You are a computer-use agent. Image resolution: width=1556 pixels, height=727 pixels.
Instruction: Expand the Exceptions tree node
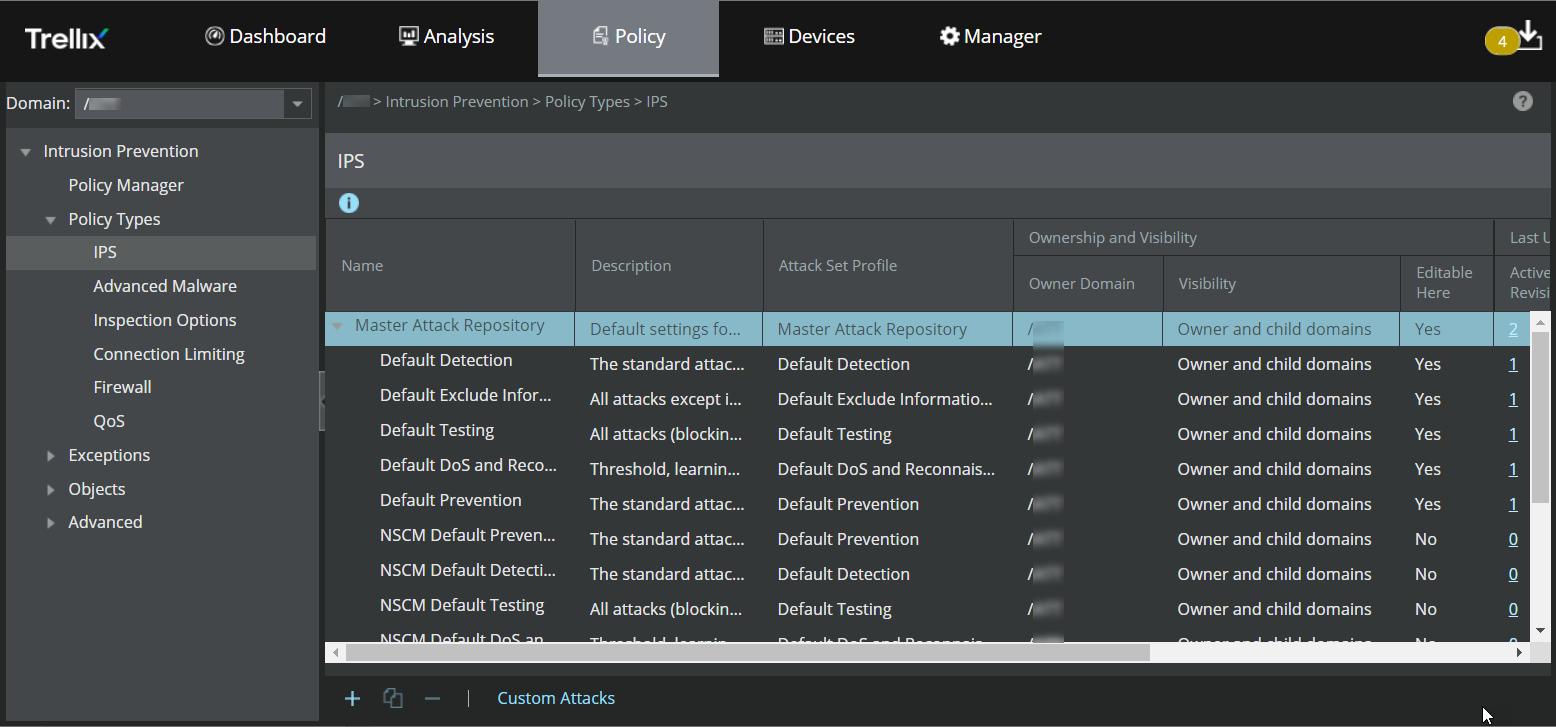click(51, 456)
